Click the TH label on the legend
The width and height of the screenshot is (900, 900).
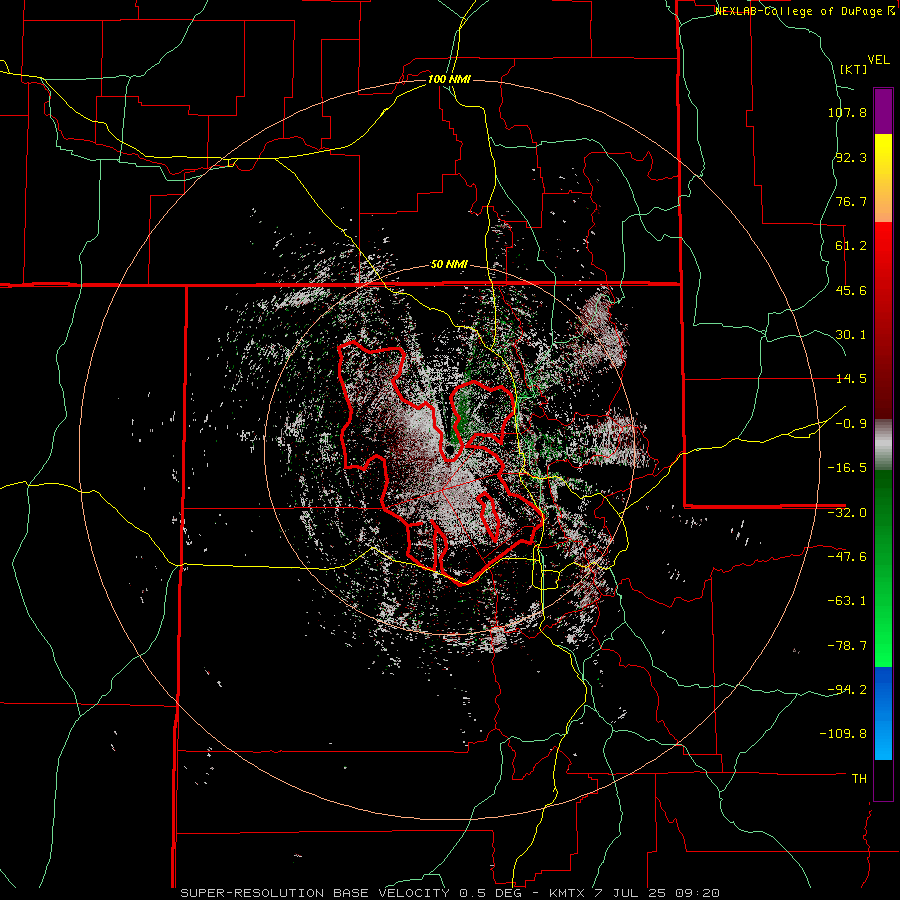point(859,779)
